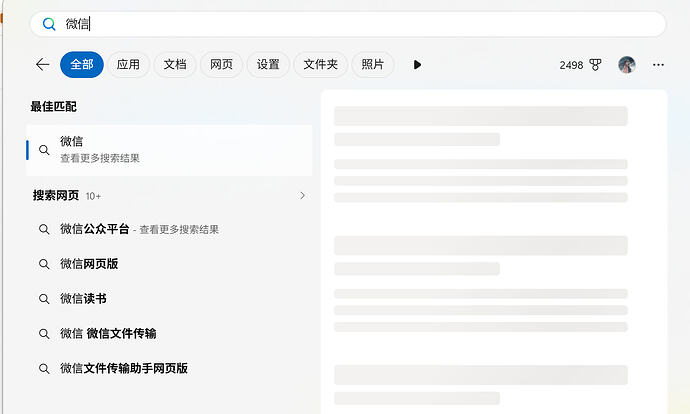Click the 查看更多搜索结果 text under 微信
The height and width of the screenshot is (414, 690).
click(100, 158)
